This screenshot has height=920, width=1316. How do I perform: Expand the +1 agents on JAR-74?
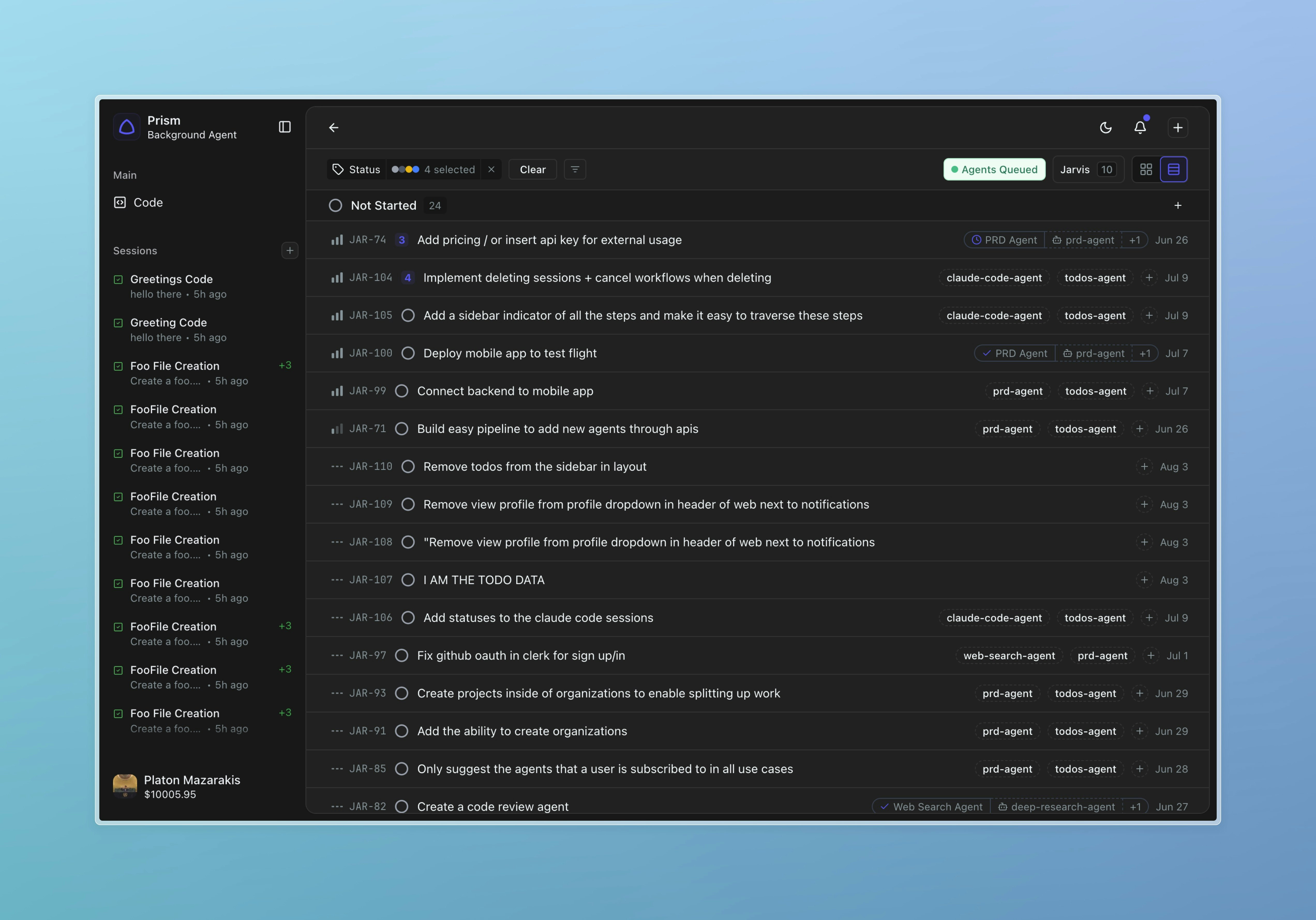pyautogui.click(x=1135, y=240)
